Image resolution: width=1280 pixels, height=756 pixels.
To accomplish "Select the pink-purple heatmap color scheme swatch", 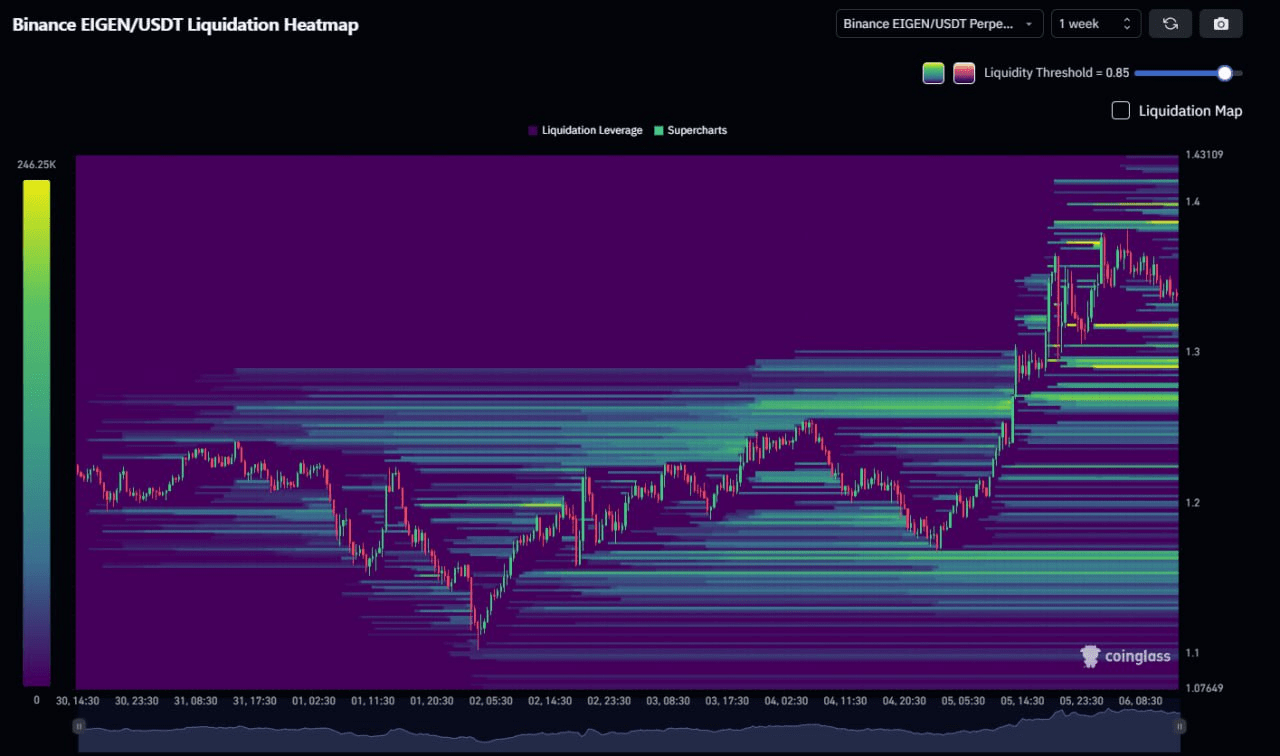I will click(x=964, y=73).
